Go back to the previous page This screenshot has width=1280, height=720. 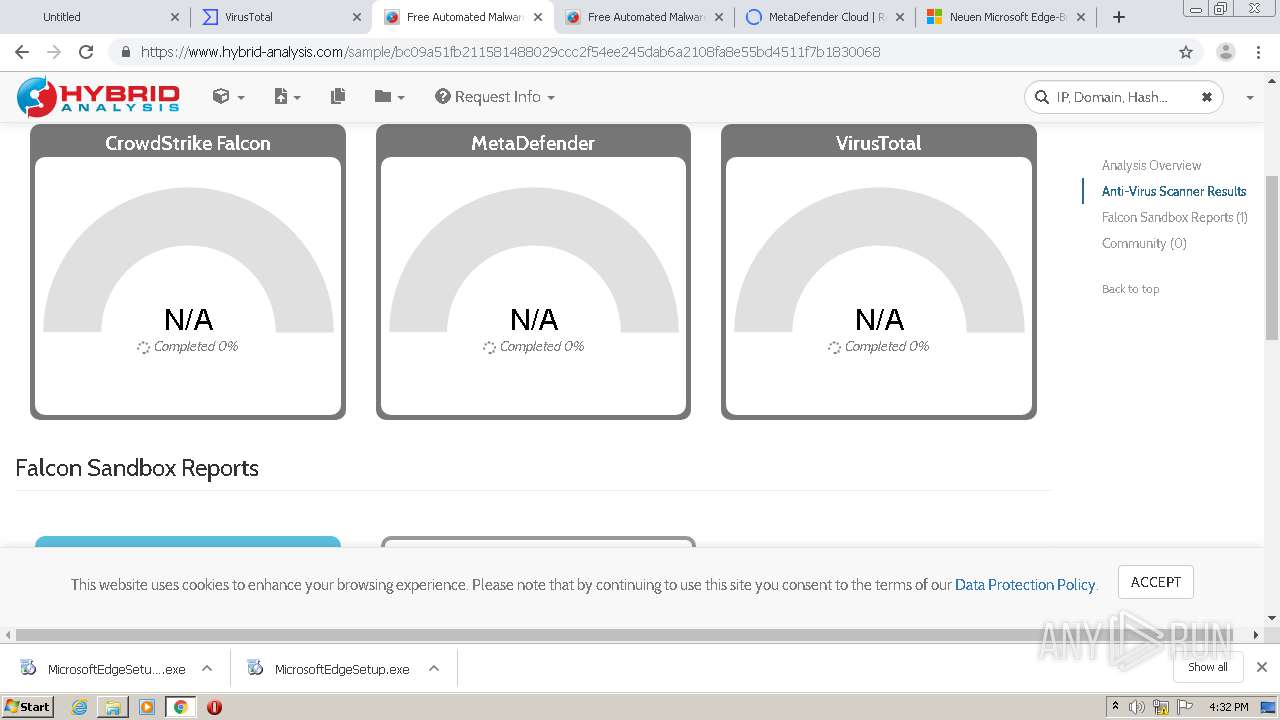pos(22,52)
